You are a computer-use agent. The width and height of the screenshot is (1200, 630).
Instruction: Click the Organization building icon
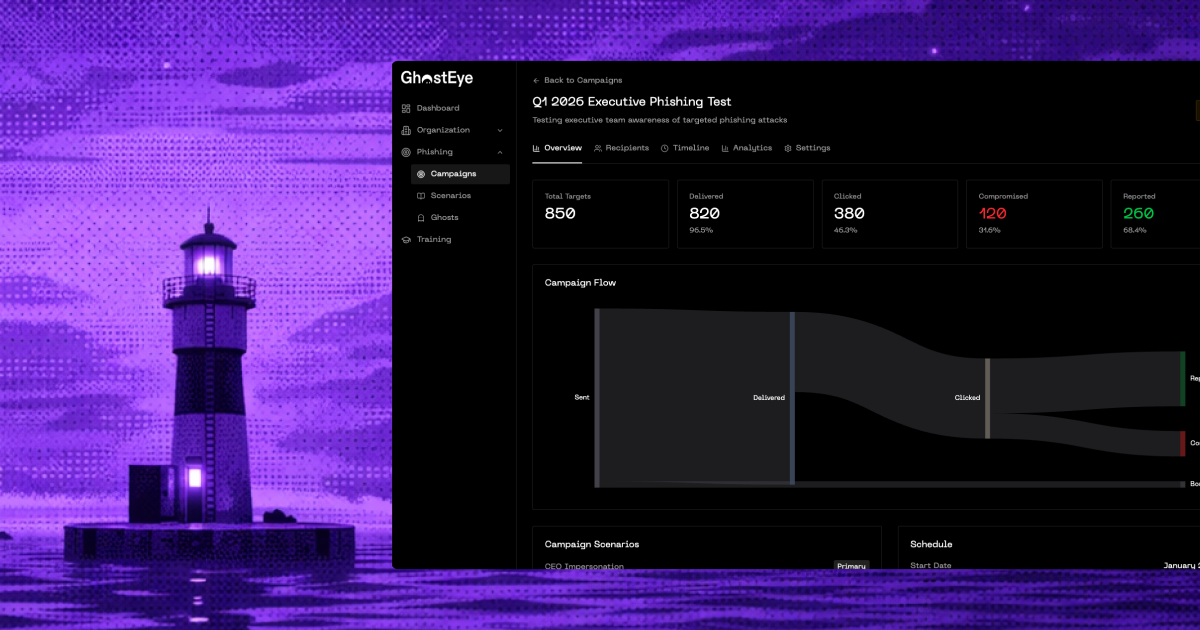[x=406, y=130]
